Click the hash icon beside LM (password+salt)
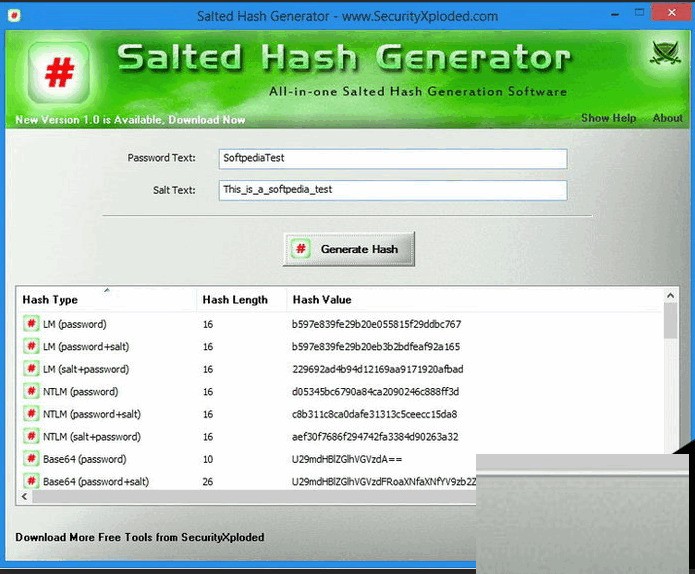This screenshot has height=574, width=695. point(31,346)
